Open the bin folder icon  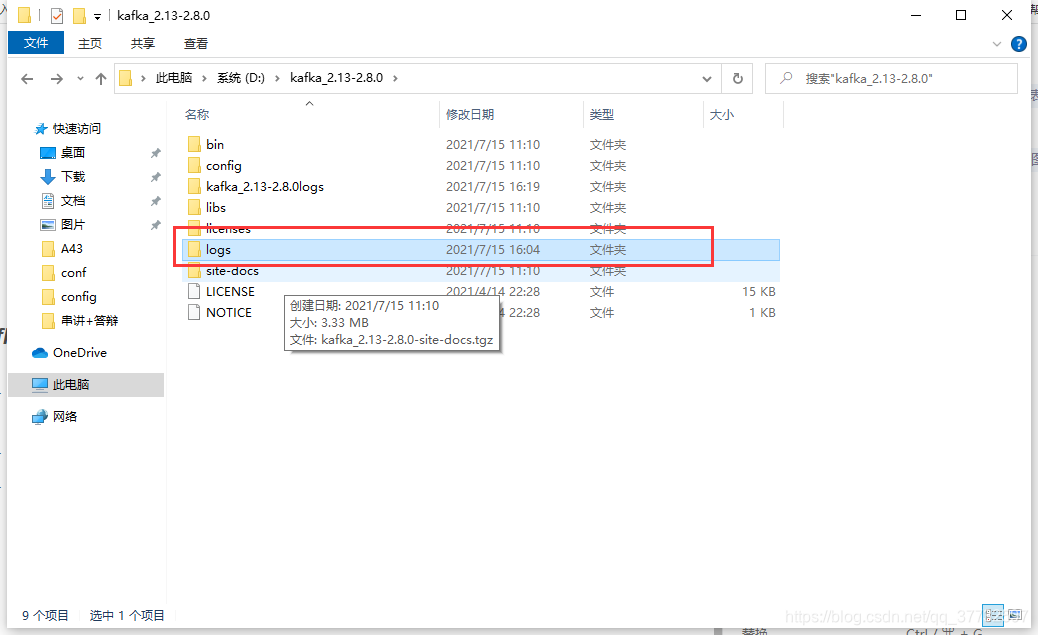click(194, 144)
